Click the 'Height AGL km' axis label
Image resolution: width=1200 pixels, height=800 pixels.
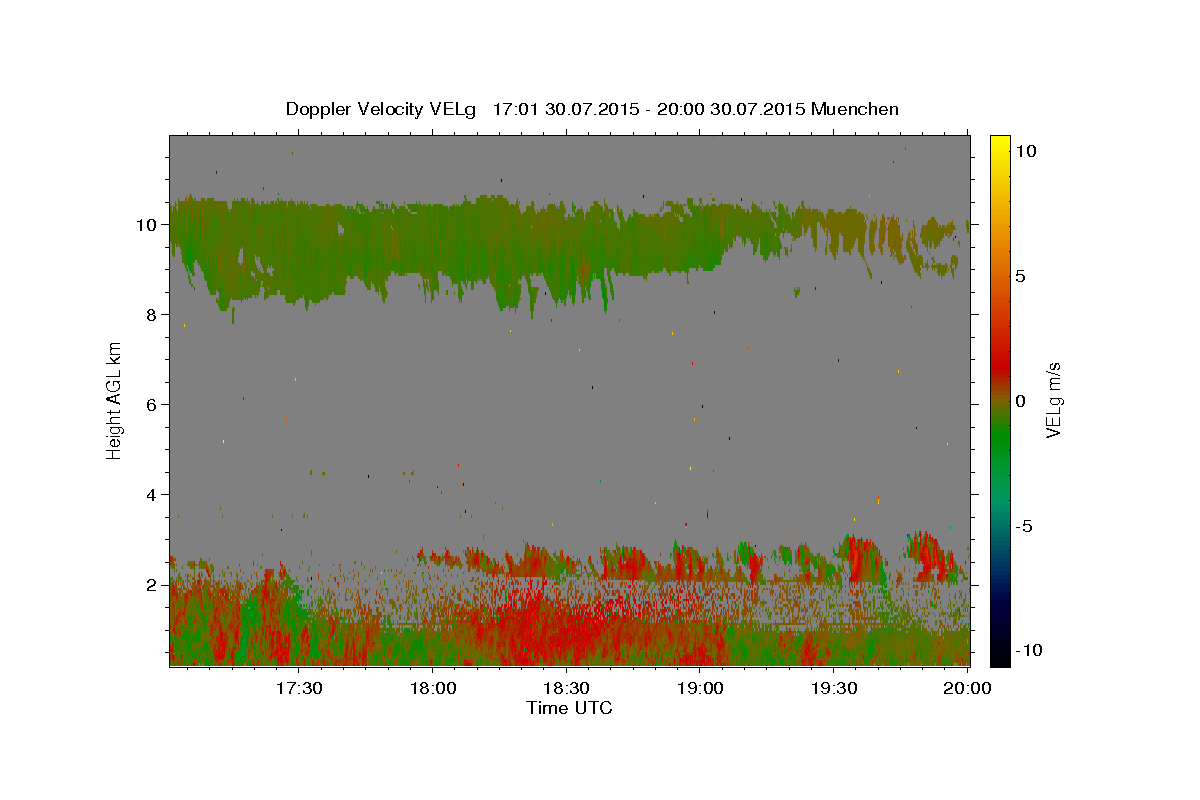click(114, 400)
